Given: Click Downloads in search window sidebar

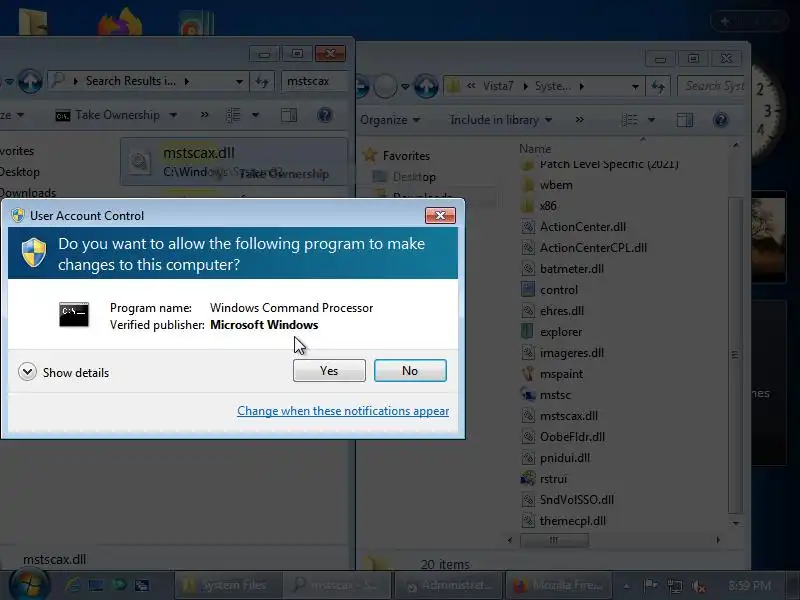Looking at the screenshot, I should [x=28, y=193].
